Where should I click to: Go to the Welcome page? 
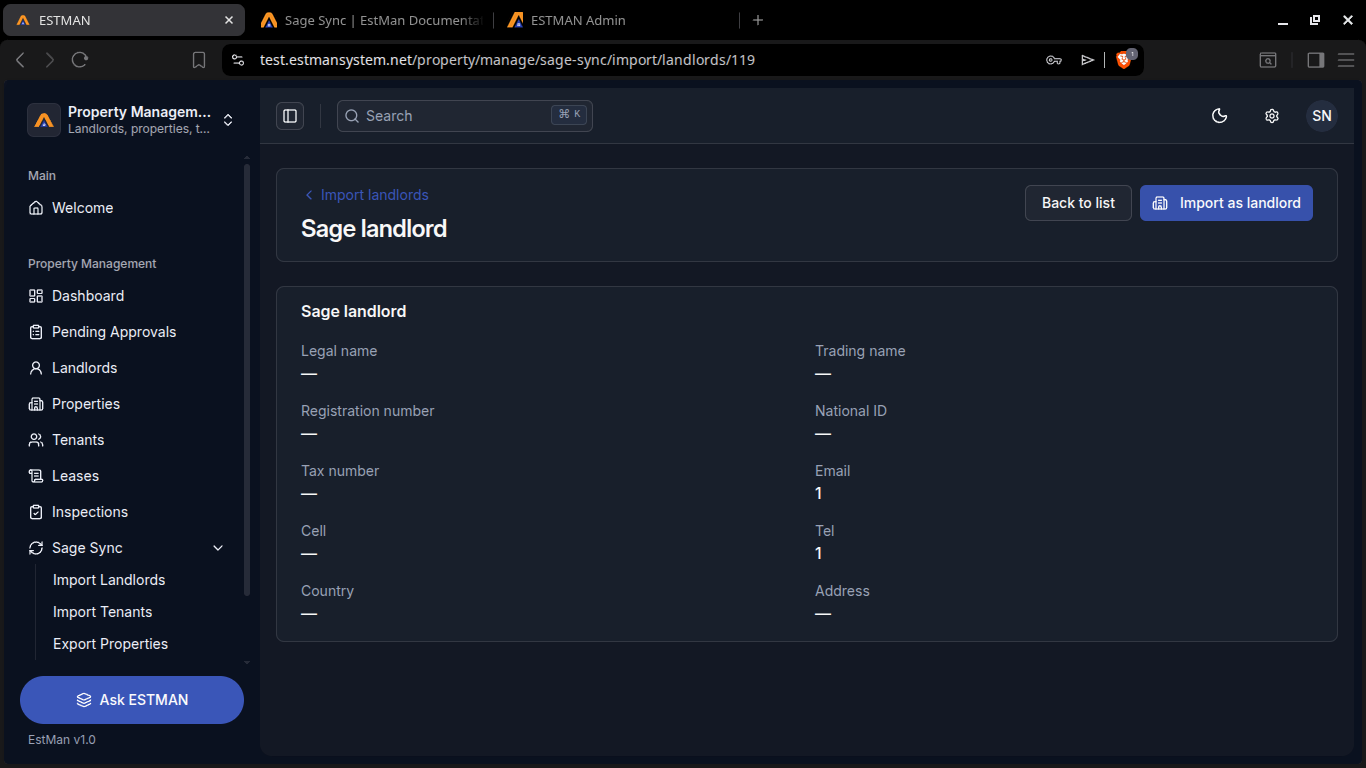(x=132, y=208)
